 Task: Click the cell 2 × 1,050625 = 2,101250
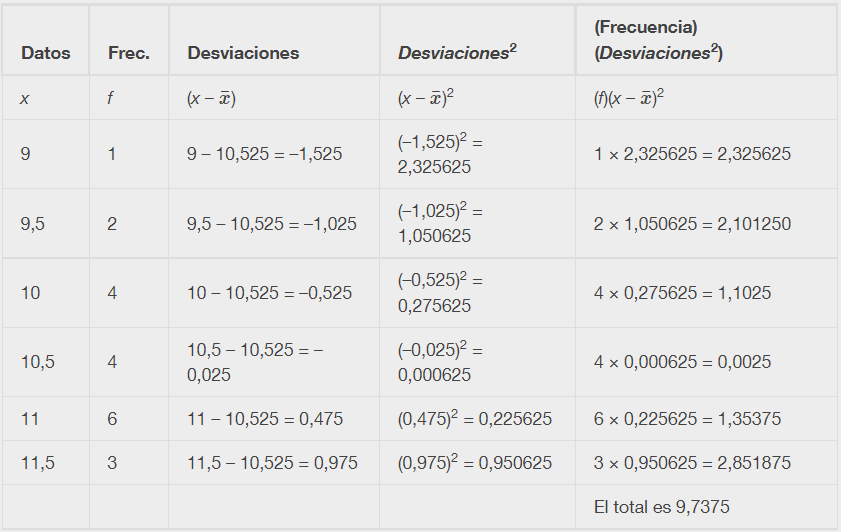pyautogui.click(x=692, y=224)
